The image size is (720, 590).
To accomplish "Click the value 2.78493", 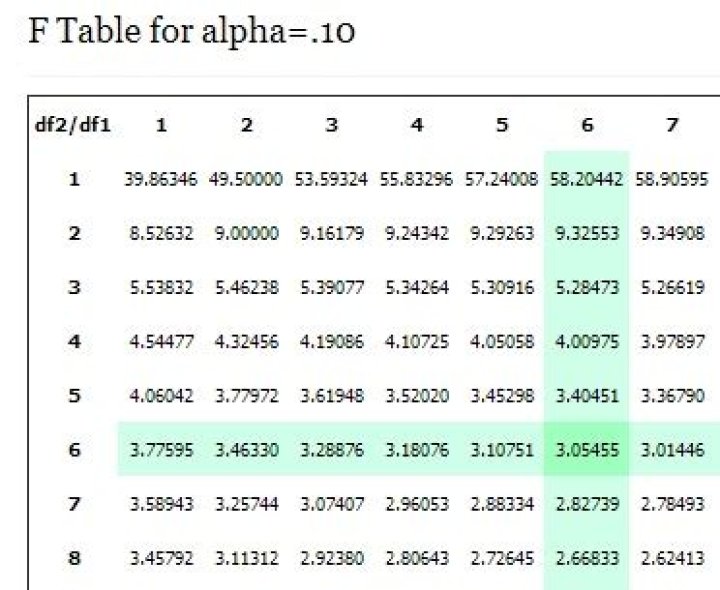I will 672,504.
